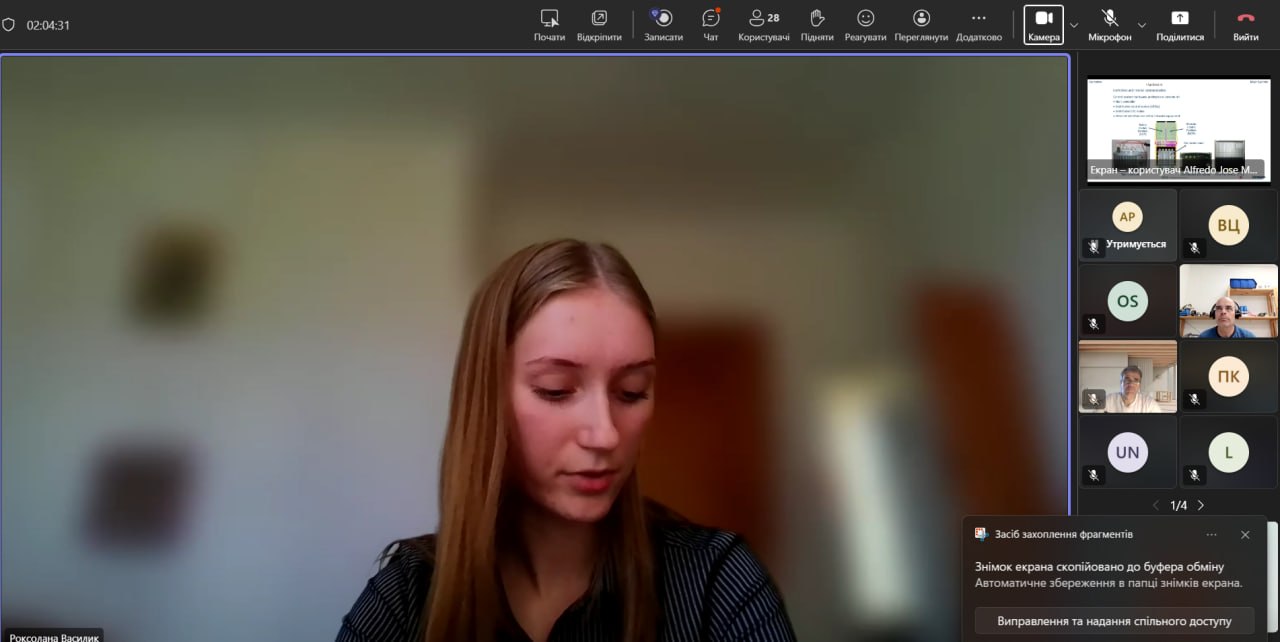The width and height of the screenshot is (1280, 642).
Task: Go to next participants page arrow
Action: point(1201,506)
